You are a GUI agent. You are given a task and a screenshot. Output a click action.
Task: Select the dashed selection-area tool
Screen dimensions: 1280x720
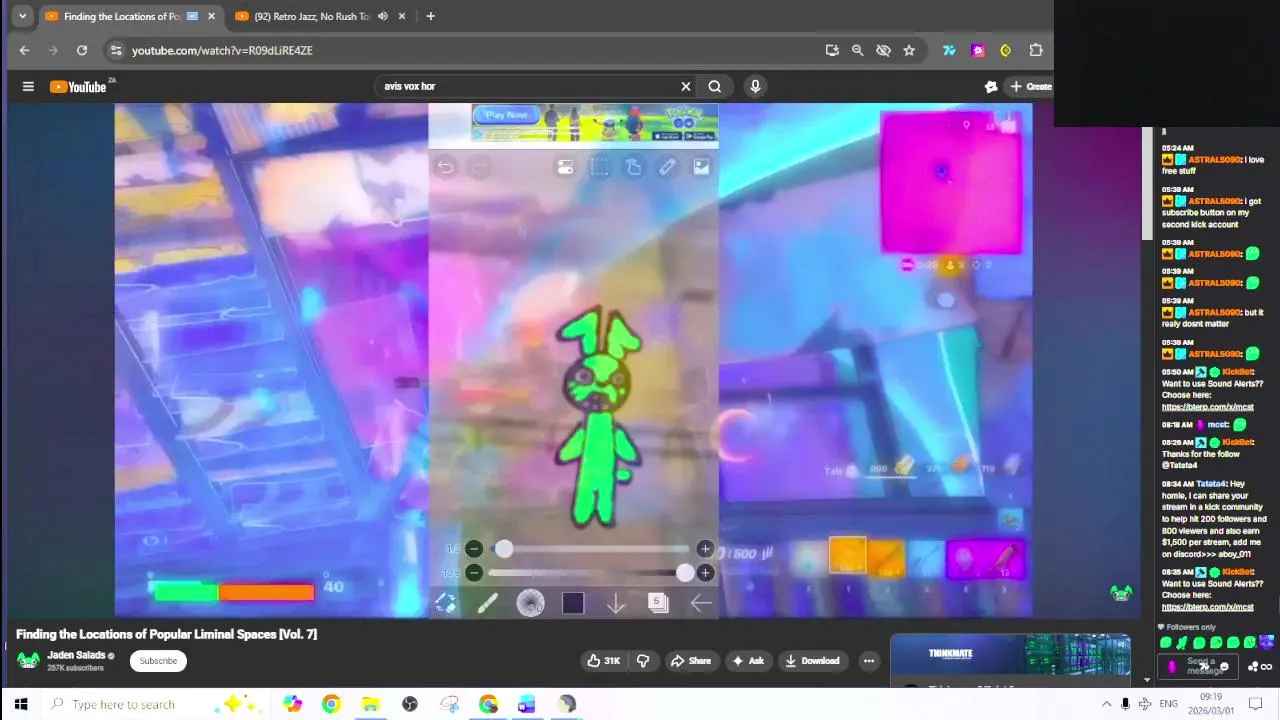pos(599,167)
